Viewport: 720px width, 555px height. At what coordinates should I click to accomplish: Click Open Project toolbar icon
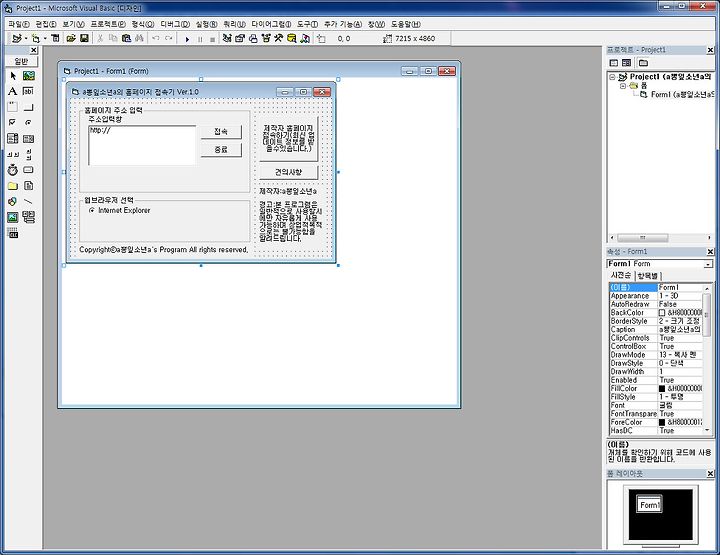(71, 39)
